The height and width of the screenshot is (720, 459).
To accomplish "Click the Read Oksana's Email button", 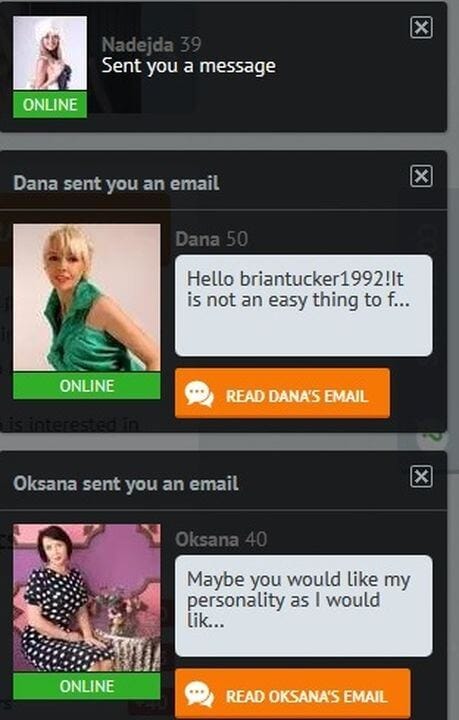I will [292, 694].
